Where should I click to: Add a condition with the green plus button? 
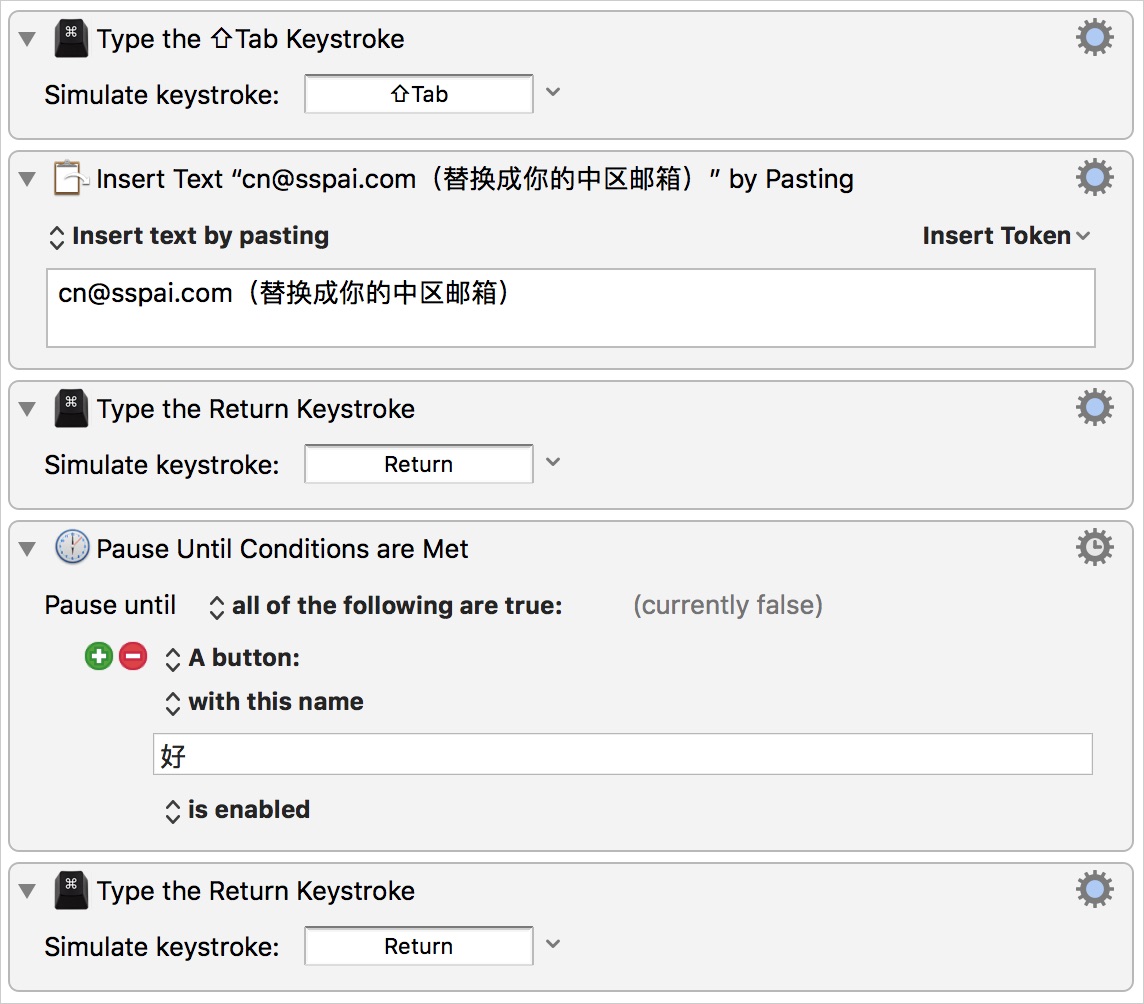(98, 657)
